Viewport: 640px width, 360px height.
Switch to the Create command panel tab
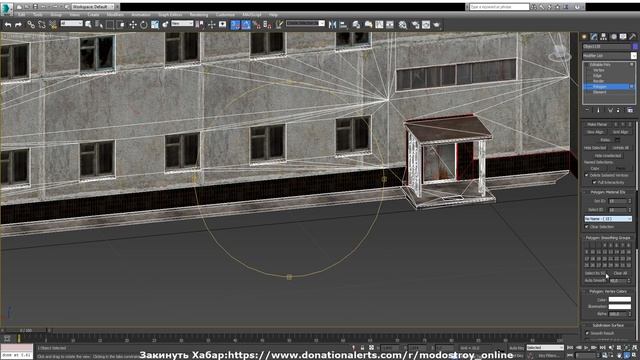584,37
